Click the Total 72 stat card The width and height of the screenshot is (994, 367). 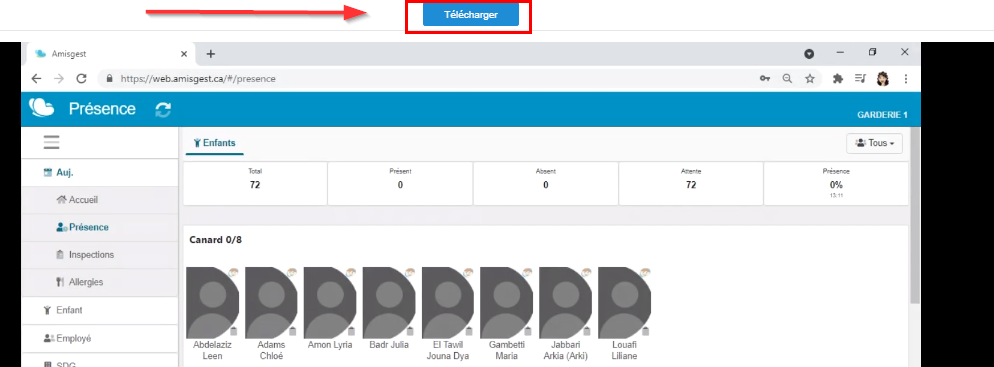(255, 183)
